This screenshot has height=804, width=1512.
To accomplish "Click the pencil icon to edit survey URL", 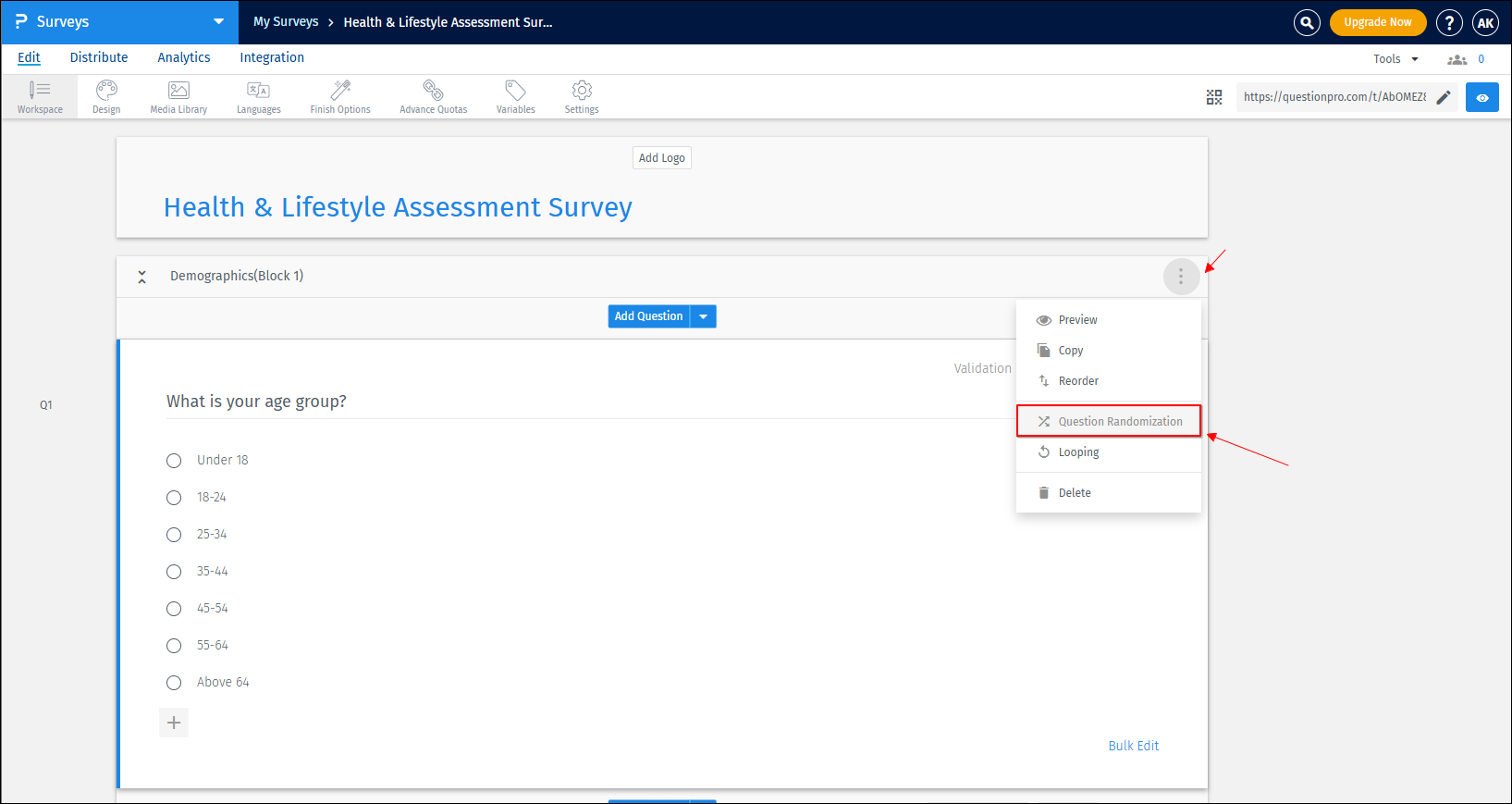I will pos(1444,97).
